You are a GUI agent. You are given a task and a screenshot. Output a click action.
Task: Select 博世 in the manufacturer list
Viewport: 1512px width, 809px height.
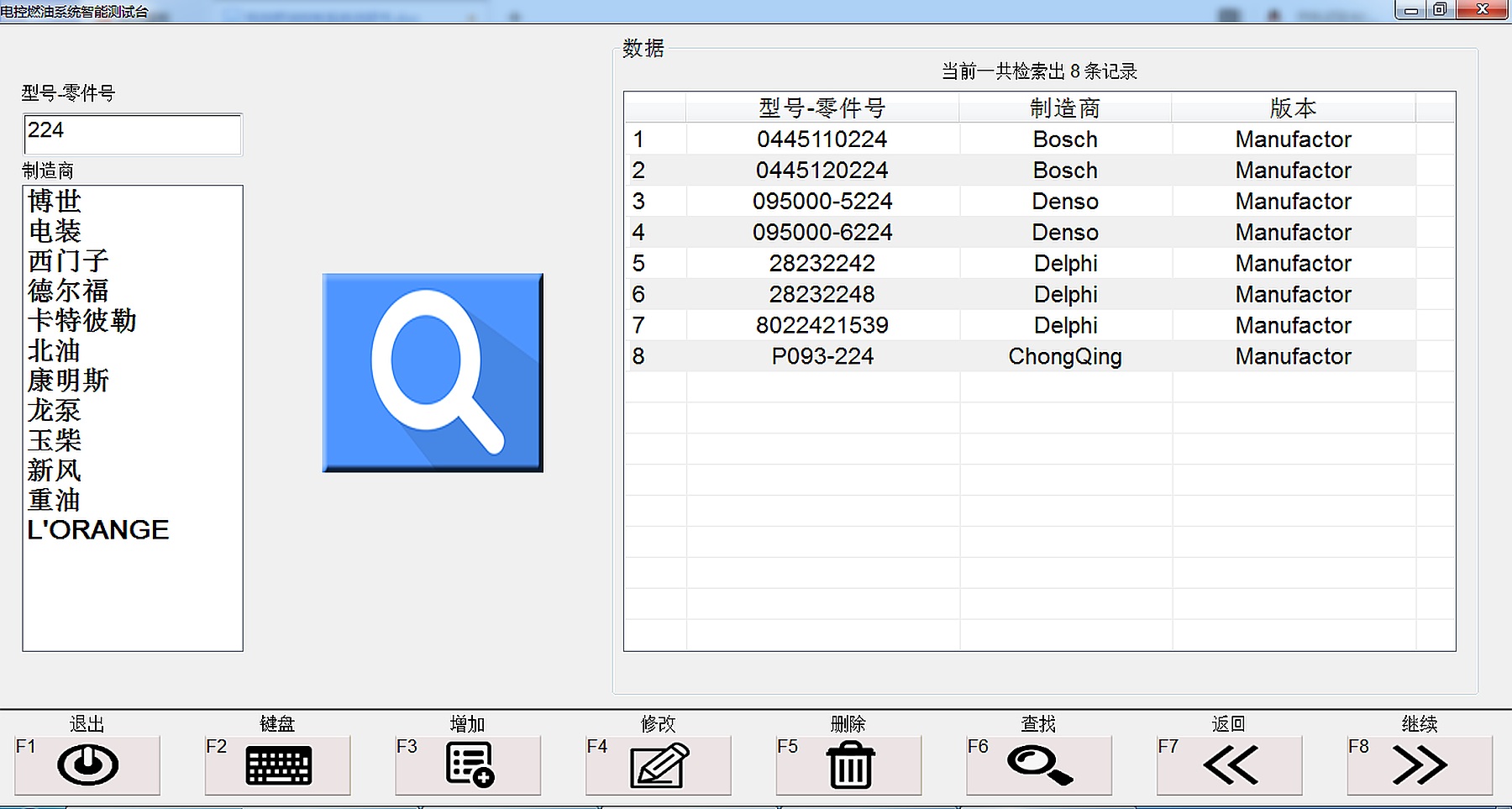click(x=55, y=202)
